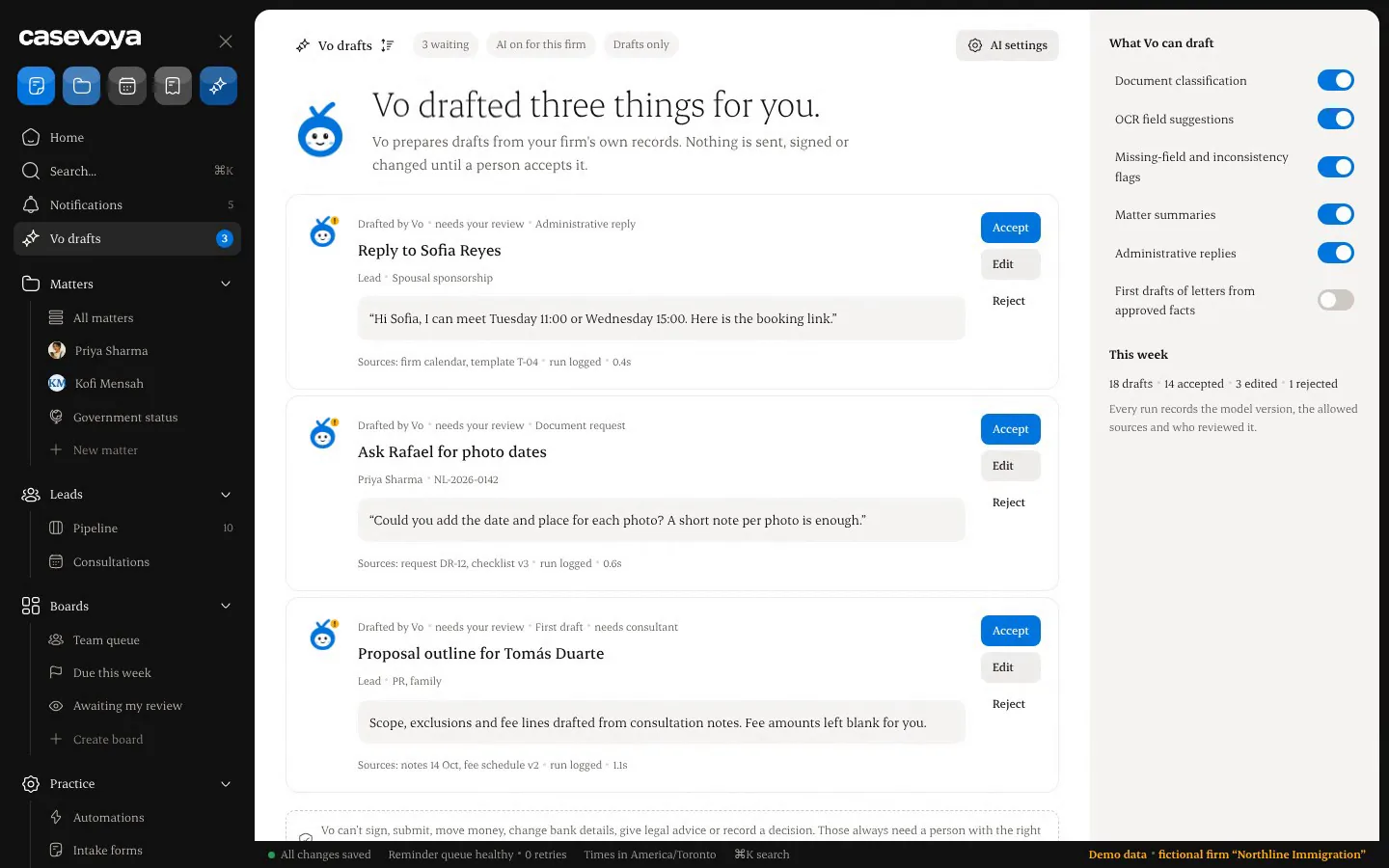The height and width of the screenshot is (868, 1389).
Task: Select Vo drafts in sidebar
Action: [127, 238]
